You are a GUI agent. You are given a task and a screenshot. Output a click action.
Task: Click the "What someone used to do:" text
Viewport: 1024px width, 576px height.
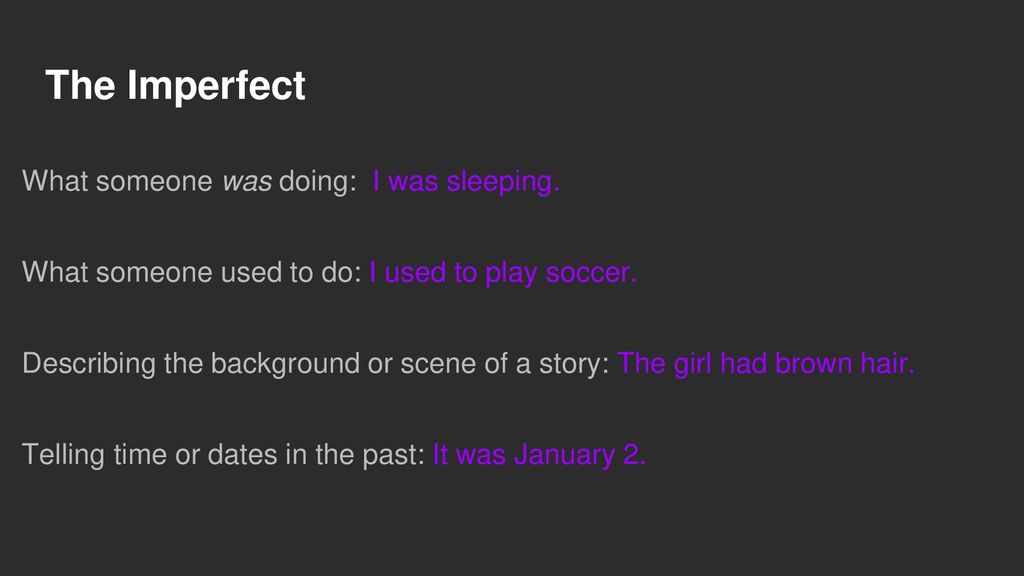click(191, 272)
